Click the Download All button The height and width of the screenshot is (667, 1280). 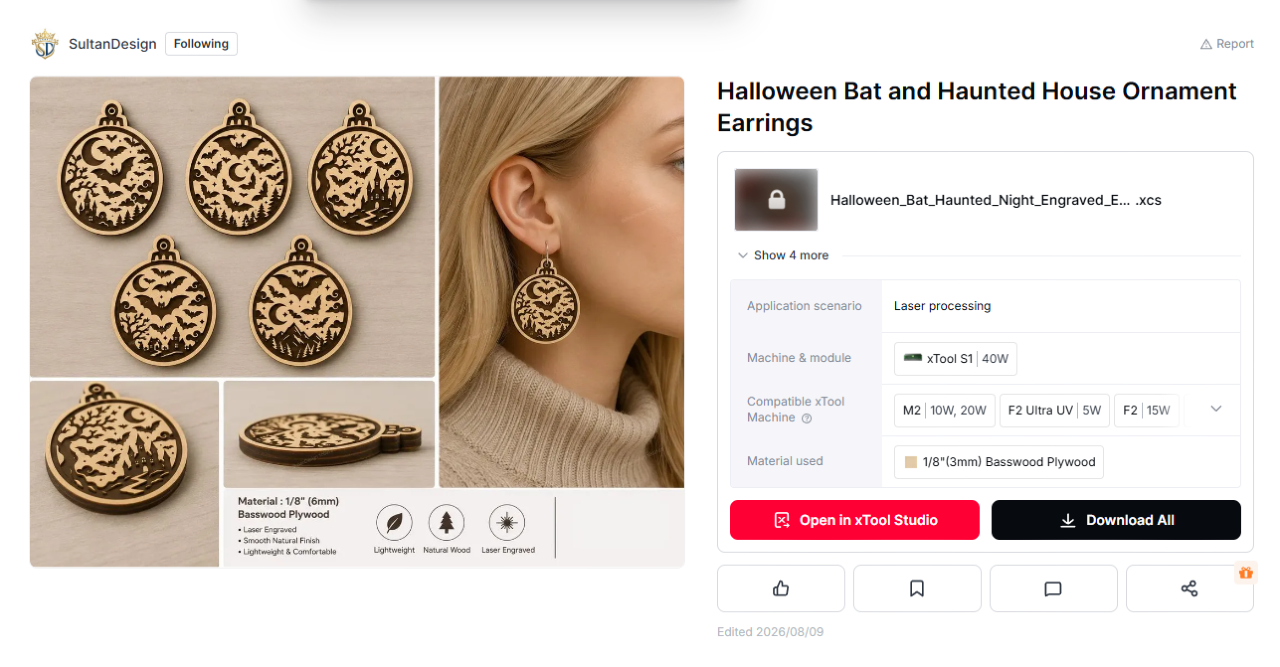(1116, 520)
